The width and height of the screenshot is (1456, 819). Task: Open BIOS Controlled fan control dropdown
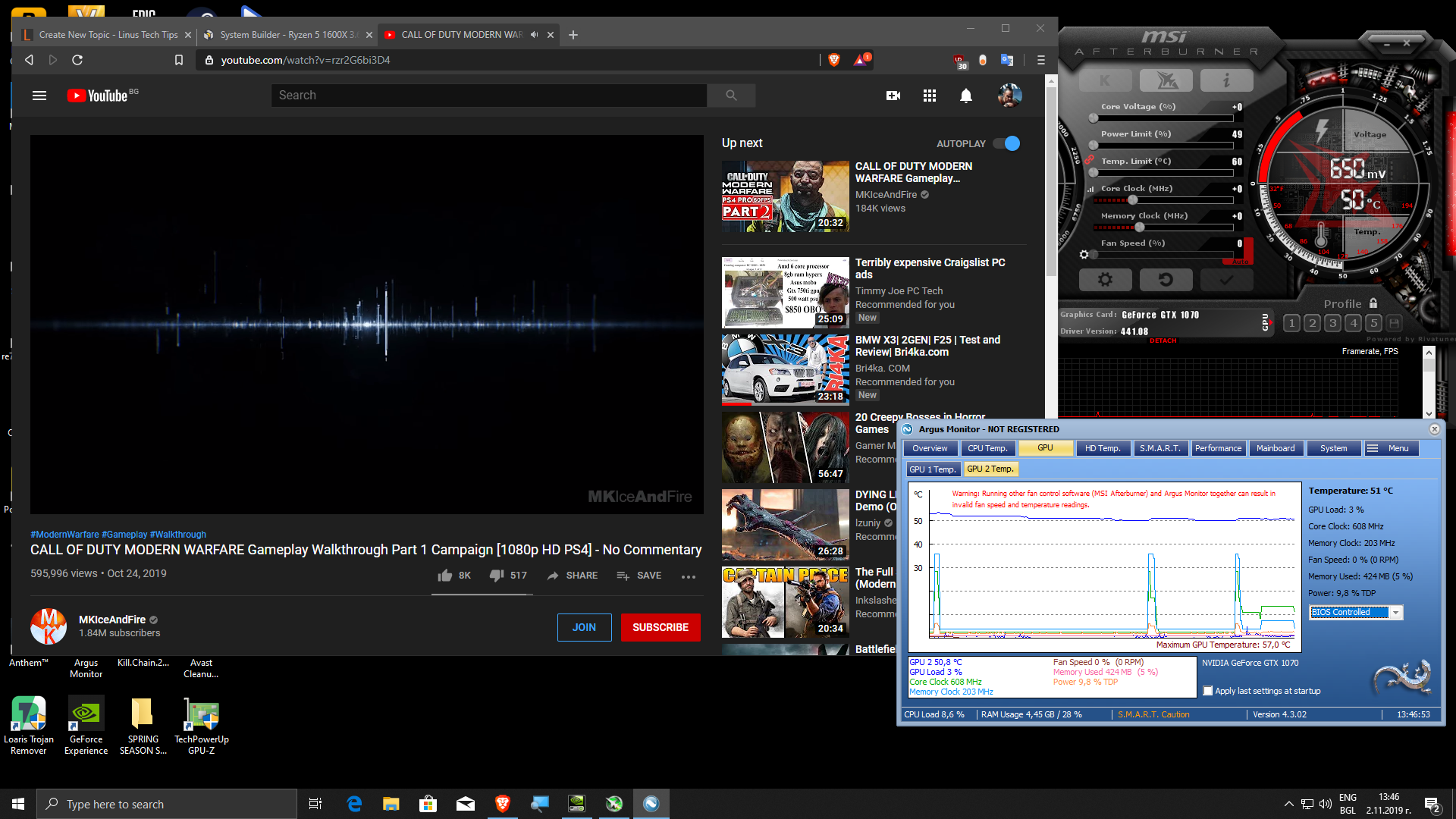click(x=1356, y=613)
